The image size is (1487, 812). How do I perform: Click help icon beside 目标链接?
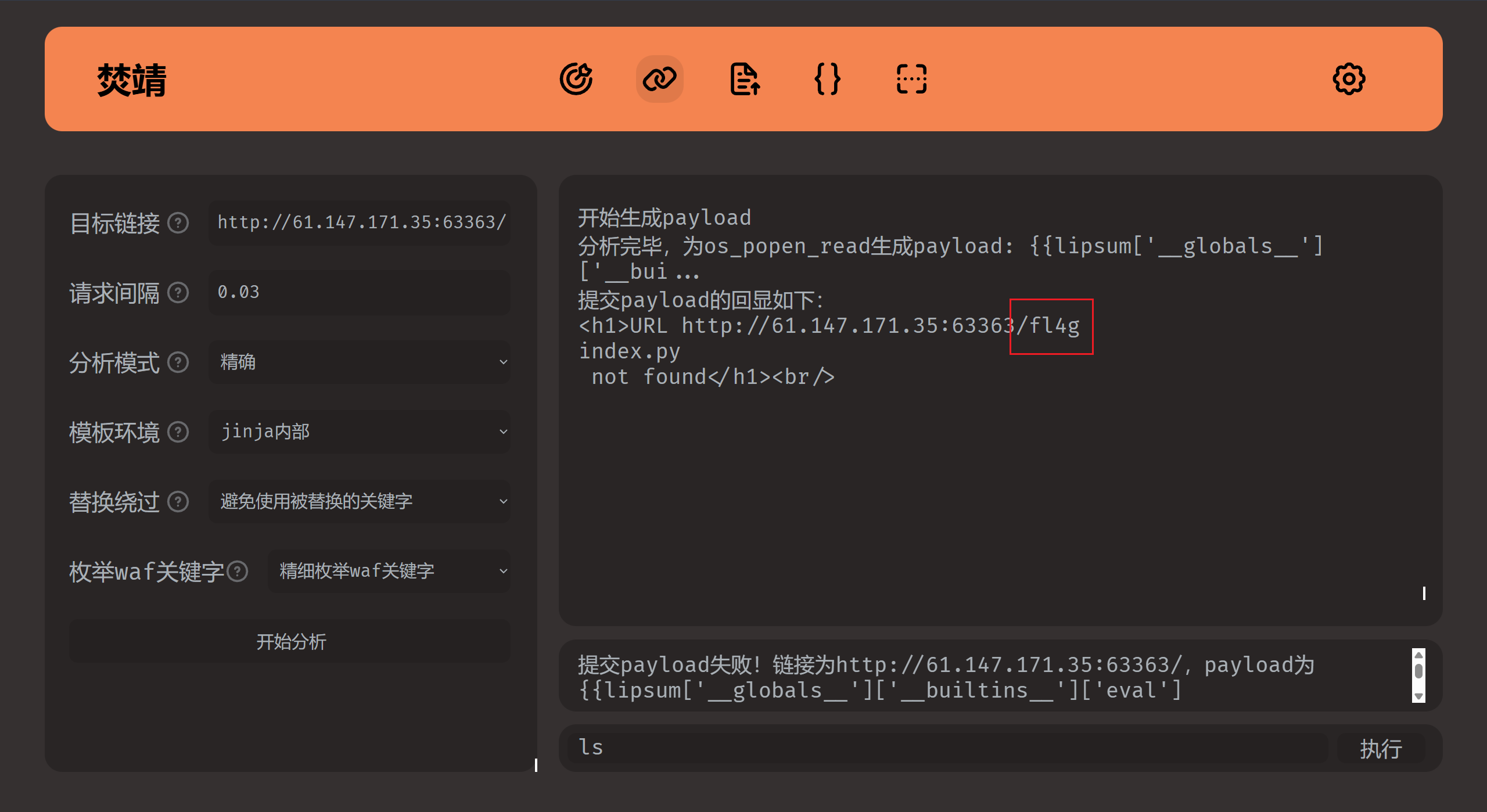click(x=178, y=223)
